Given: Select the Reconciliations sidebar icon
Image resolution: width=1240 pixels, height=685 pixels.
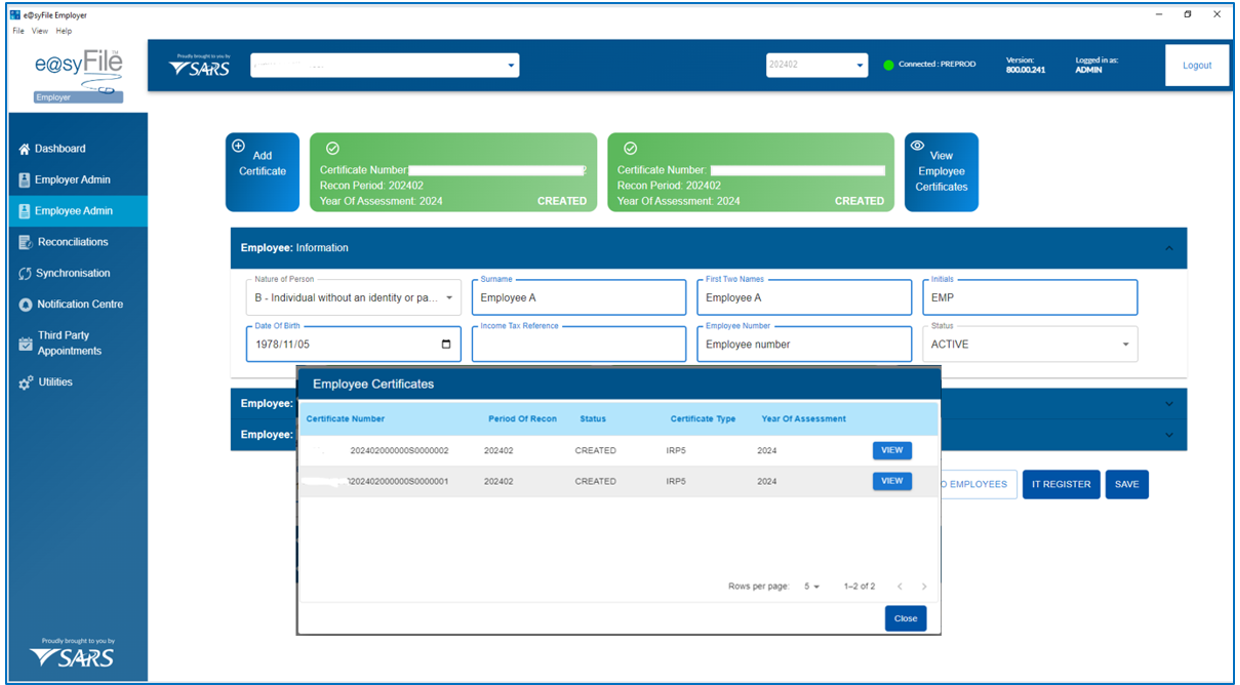Looking at the screenshot, I should pyautogui.click(x=25, y=242).
